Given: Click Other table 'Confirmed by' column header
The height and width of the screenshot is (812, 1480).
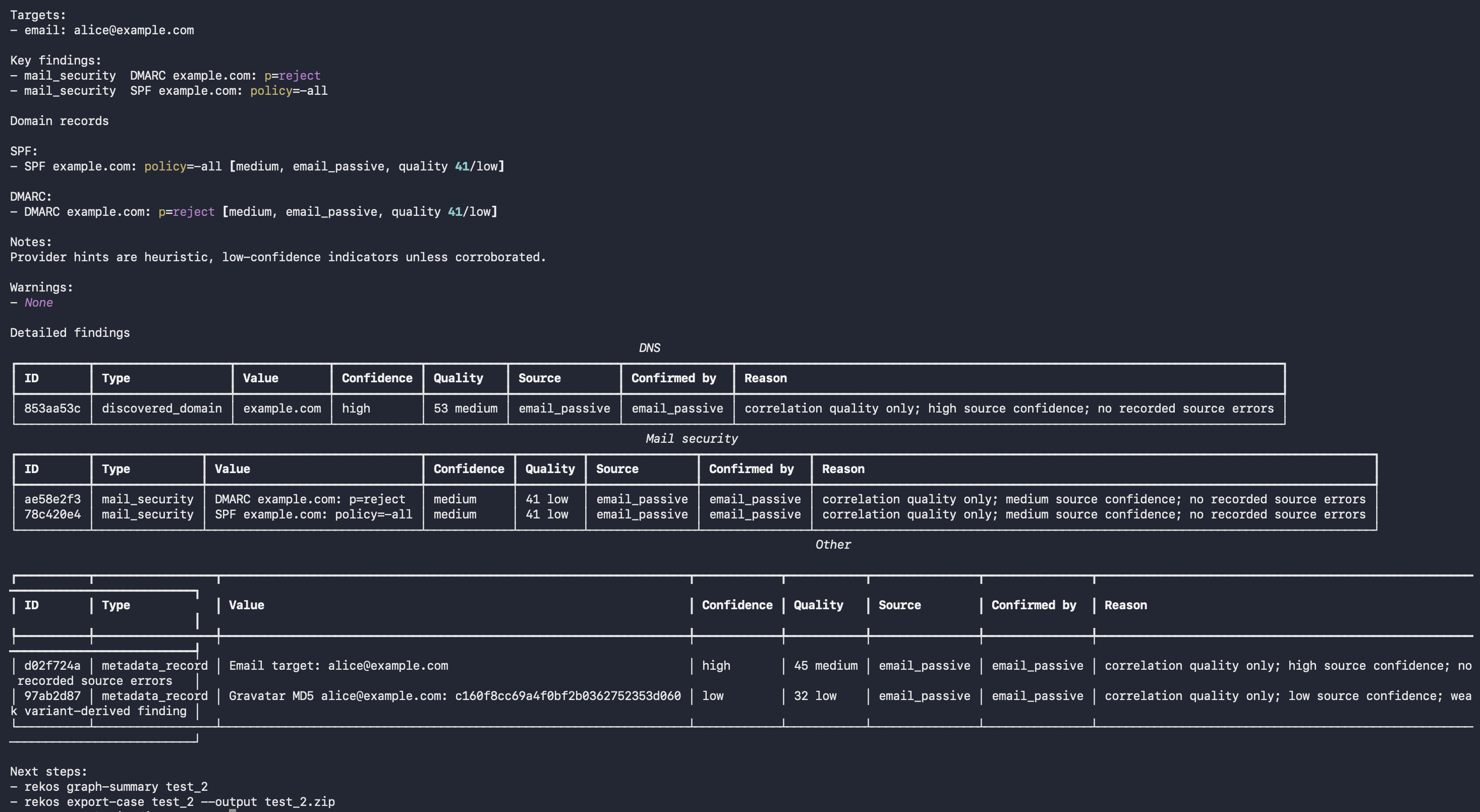Looking at the screenshot, I should (x=1034, y=605).
